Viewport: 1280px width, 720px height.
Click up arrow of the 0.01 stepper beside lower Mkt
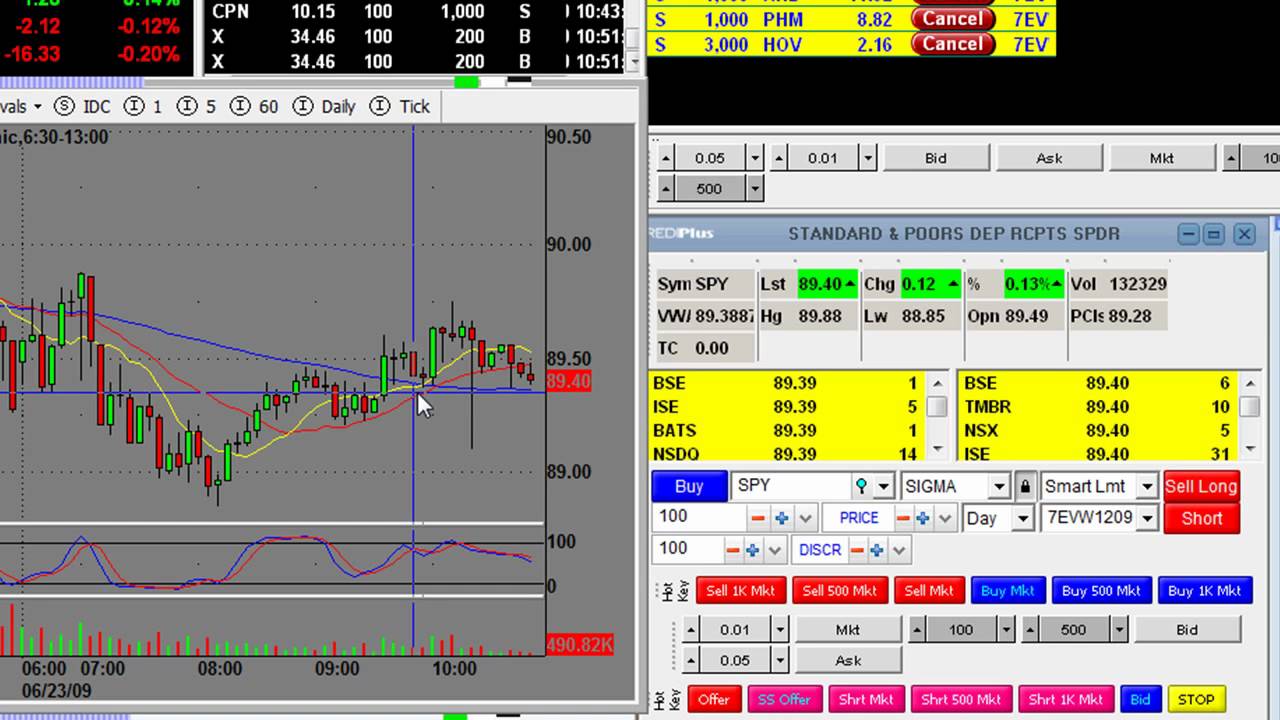(x=691, y=630)
